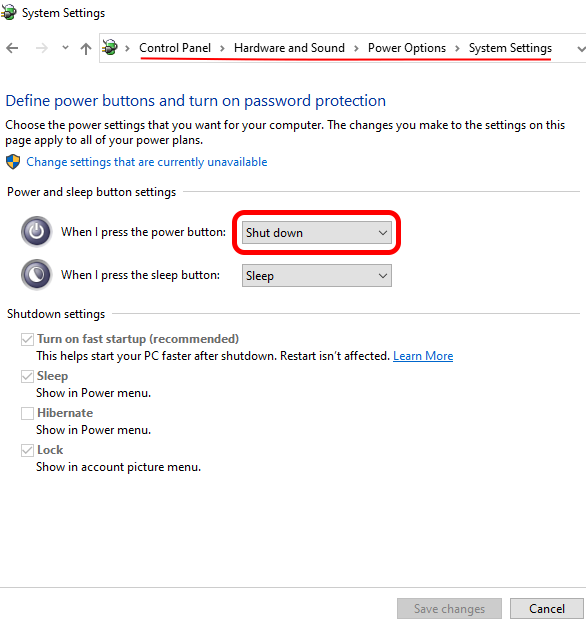Open the sleep button action dropdown
The image size is (586, 622).
click(317, 276)
